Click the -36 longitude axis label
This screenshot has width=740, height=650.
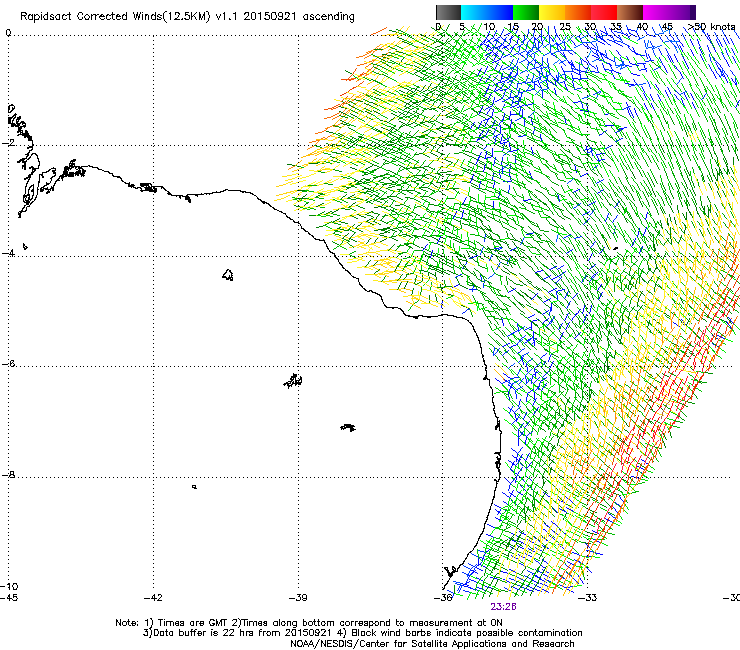(x=443, y=598)
